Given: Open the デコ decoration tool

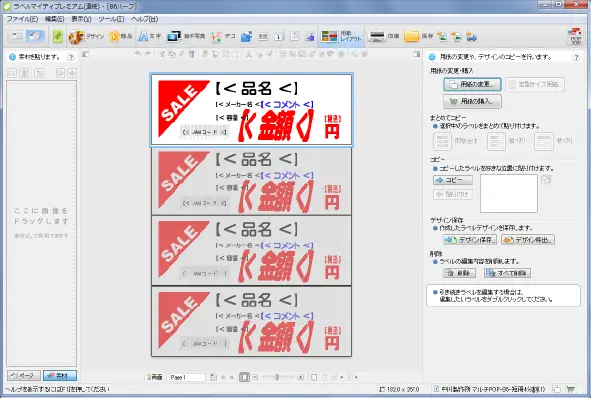Looking at the screenshot, I should [223, 37].
